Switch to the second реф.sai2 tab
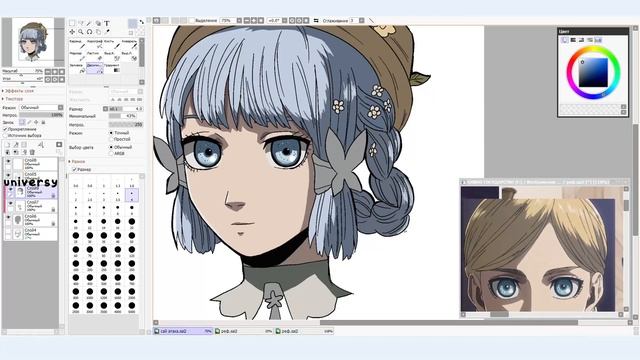 pos(244,331)
